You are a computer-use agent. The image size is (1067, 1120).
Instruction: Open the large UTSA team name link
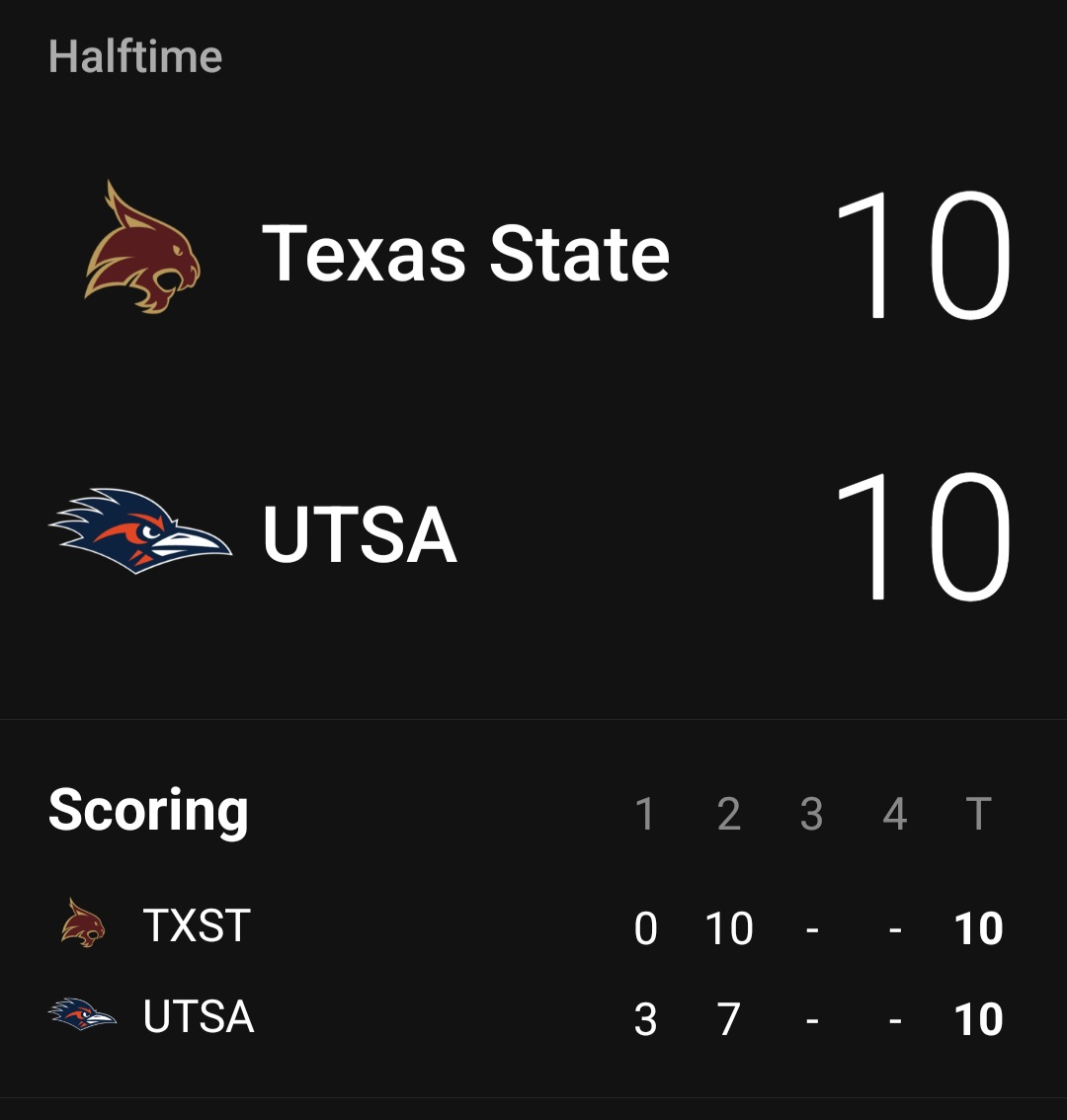click(x=360, y=534)
